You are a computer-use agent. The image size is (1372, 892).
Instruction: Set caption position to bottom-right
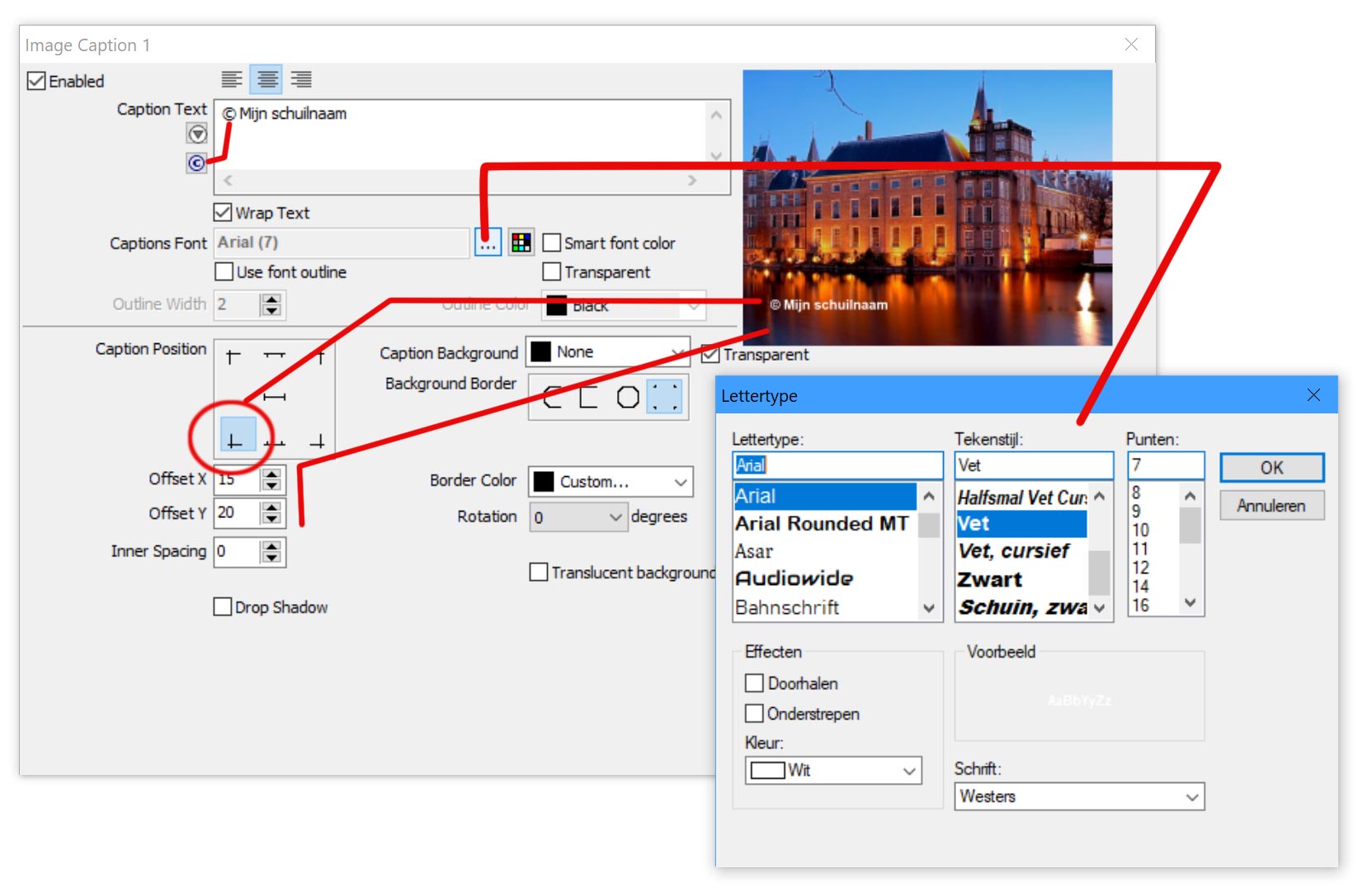pyautogui.click(x=318, y=441)
